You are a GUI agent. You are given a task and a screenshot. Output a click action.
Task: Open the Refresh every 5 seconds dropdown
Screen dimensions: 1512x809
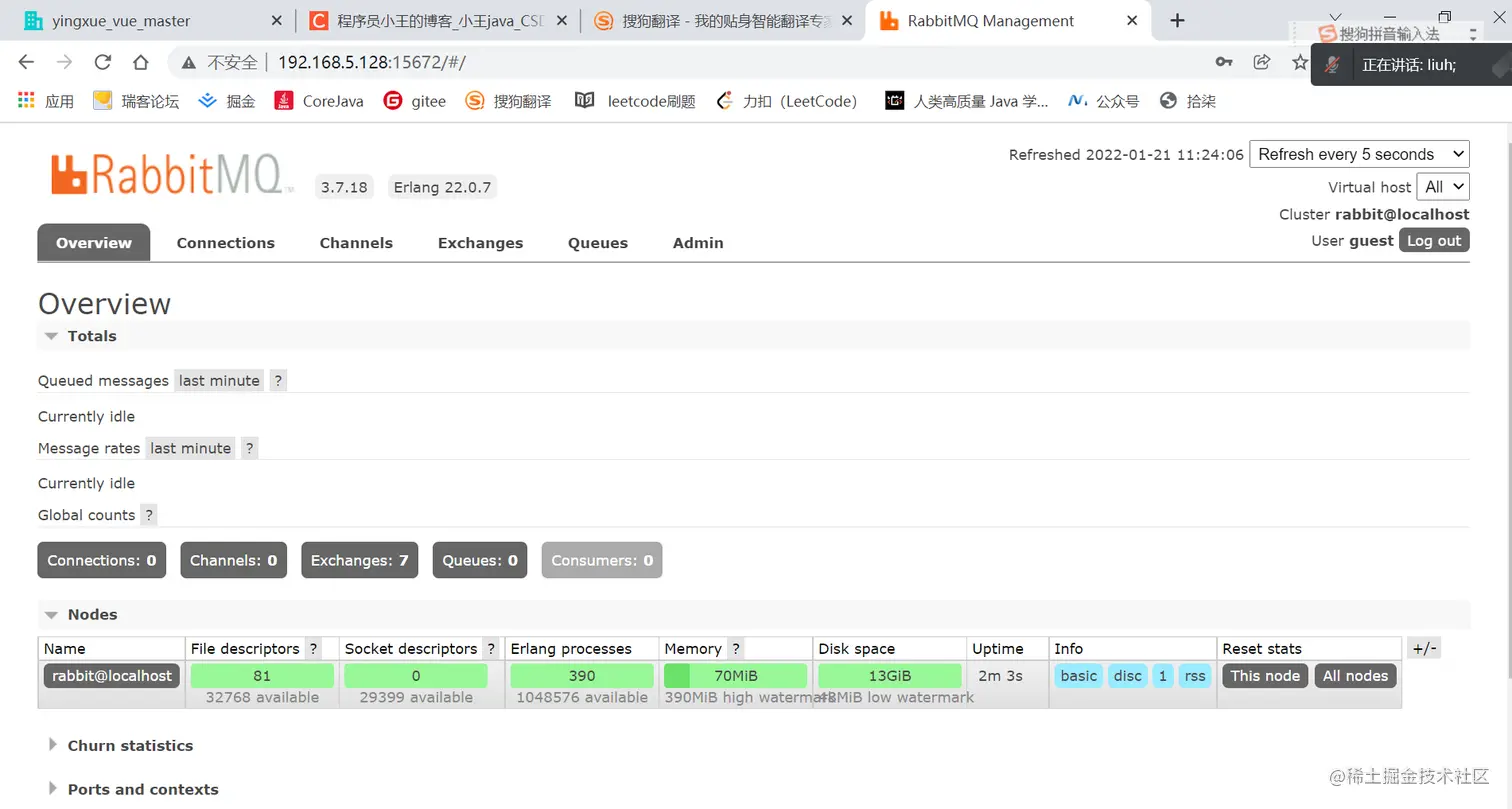tap(1359, 154)
